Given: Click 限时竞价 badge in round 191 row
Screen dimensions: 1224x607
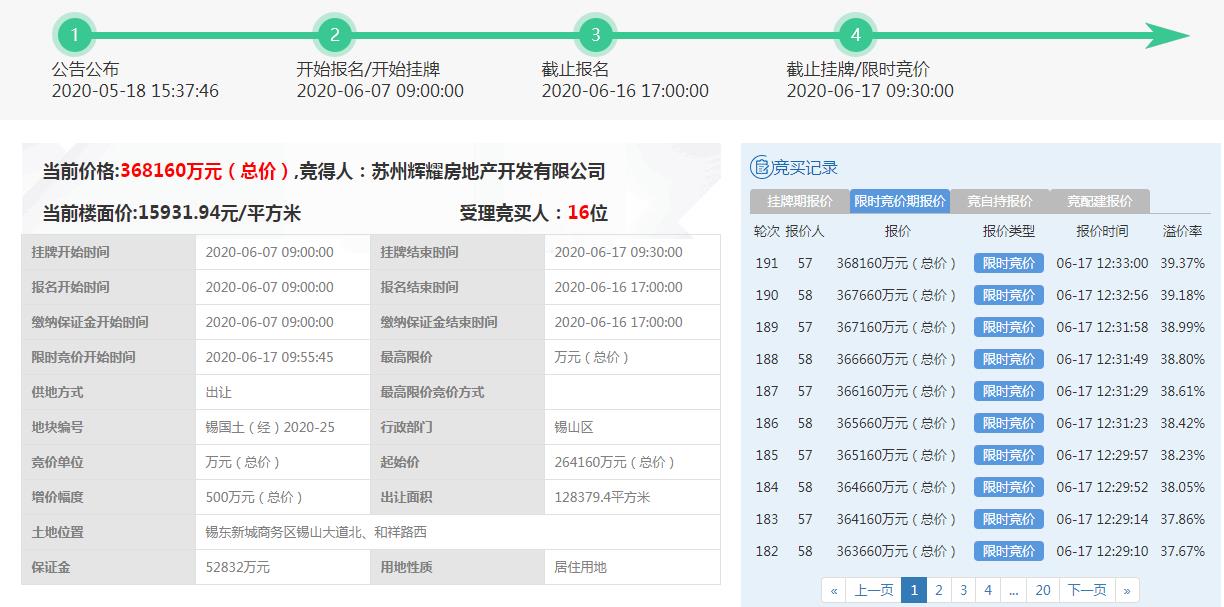Looking at the screenshot, I should tap(1009, 264).
